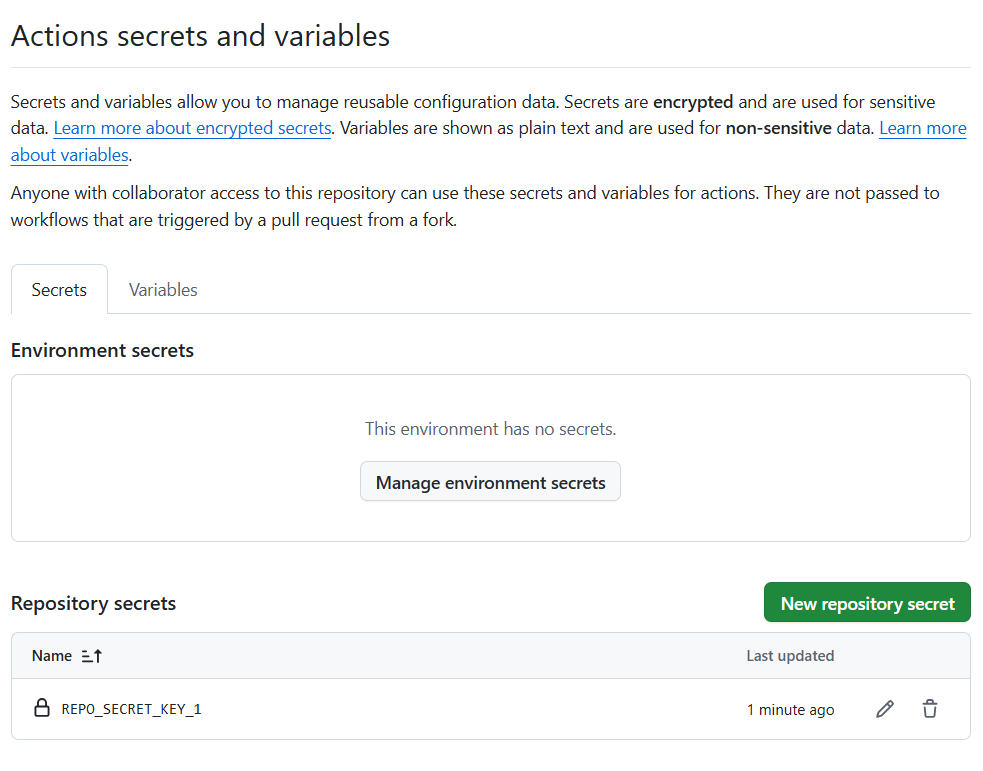The image size is (983, 771).
Task: Click the Actions secrets and variables heading
Action: (x=200, y=36)
